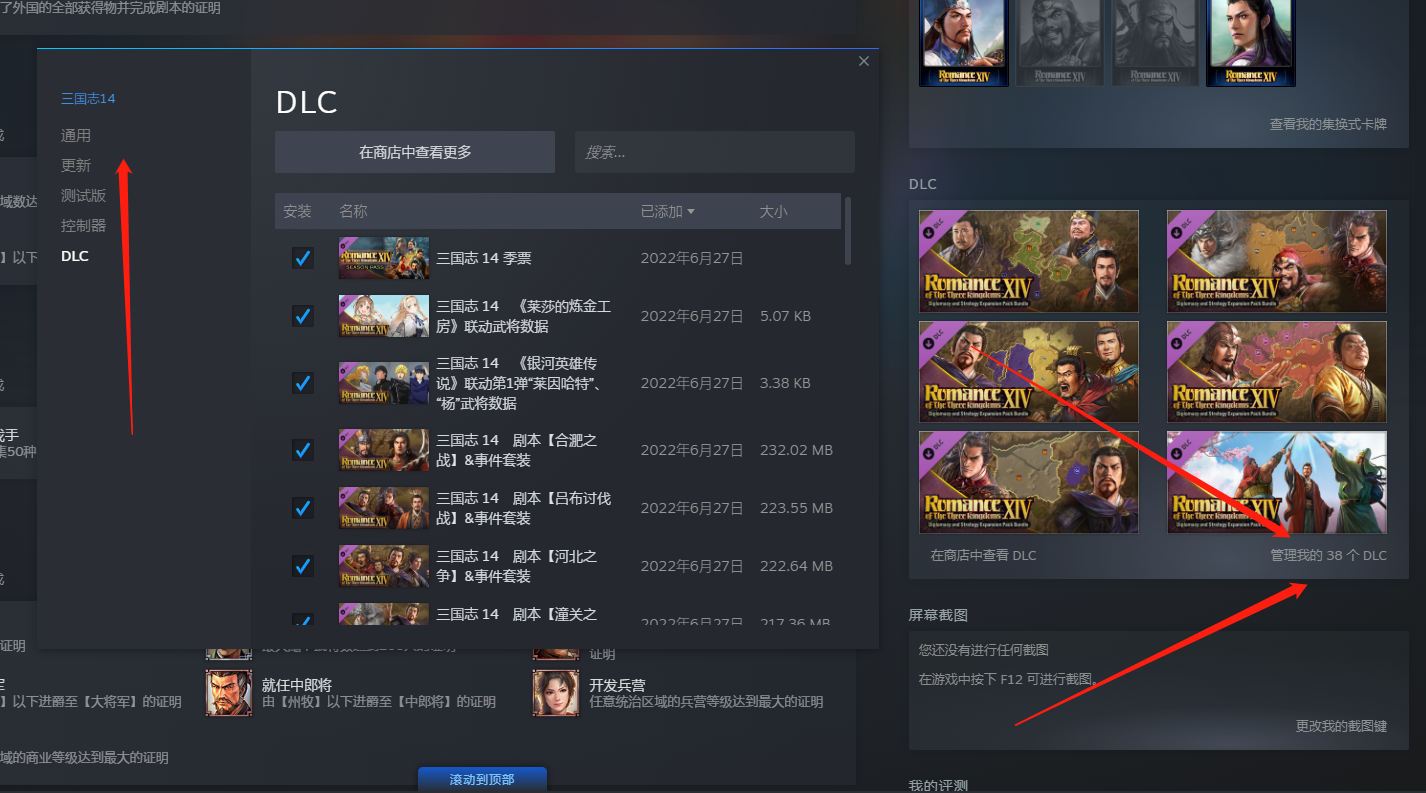Toggle install checkbox for 莱莎的炼金工房 DLC

click(x=302, y=316)
